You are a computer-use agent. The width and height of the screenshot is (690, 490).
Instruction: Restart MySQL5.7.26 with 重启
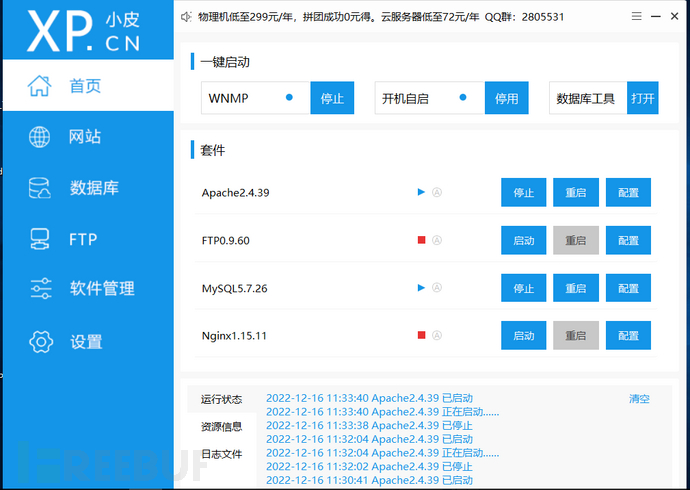pos(576,288)
